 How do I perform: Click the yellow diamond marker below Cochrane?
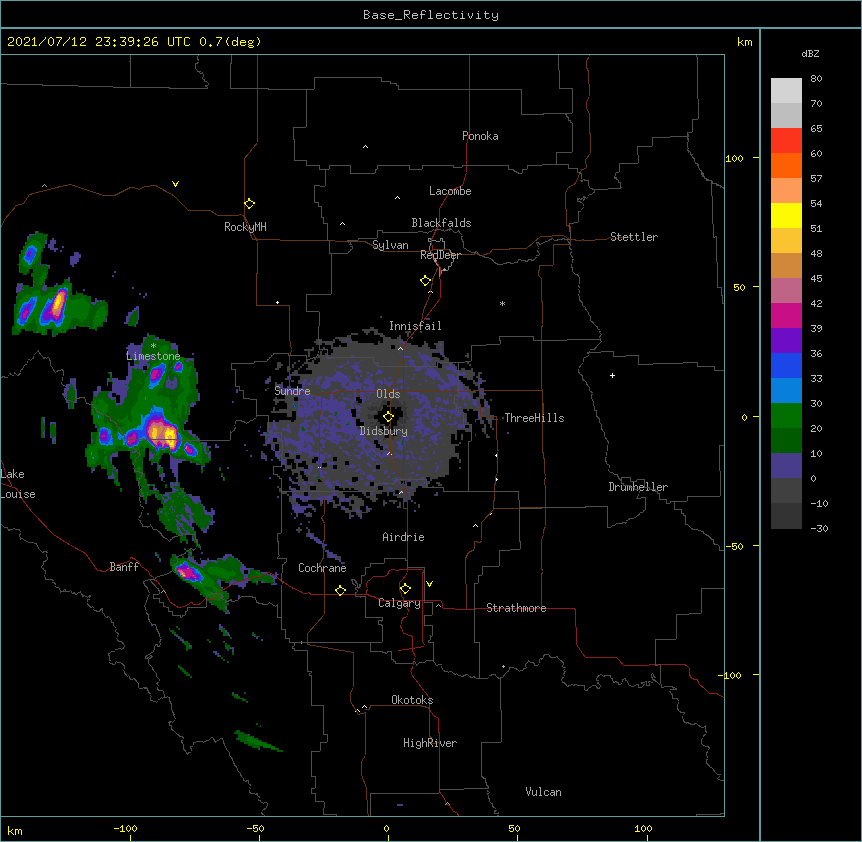pos(340,590)
